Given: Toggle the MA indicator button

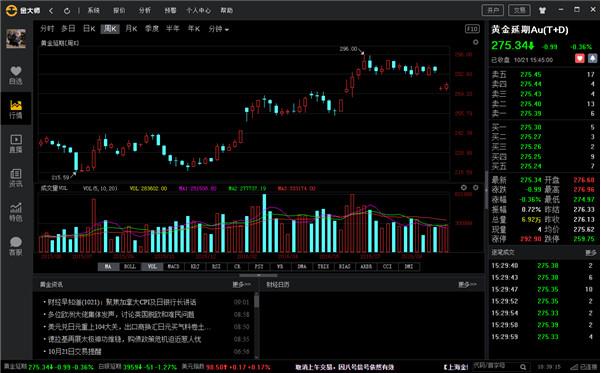Looking at the screenshot, I should pyautogui.click(x=108, y=266).
